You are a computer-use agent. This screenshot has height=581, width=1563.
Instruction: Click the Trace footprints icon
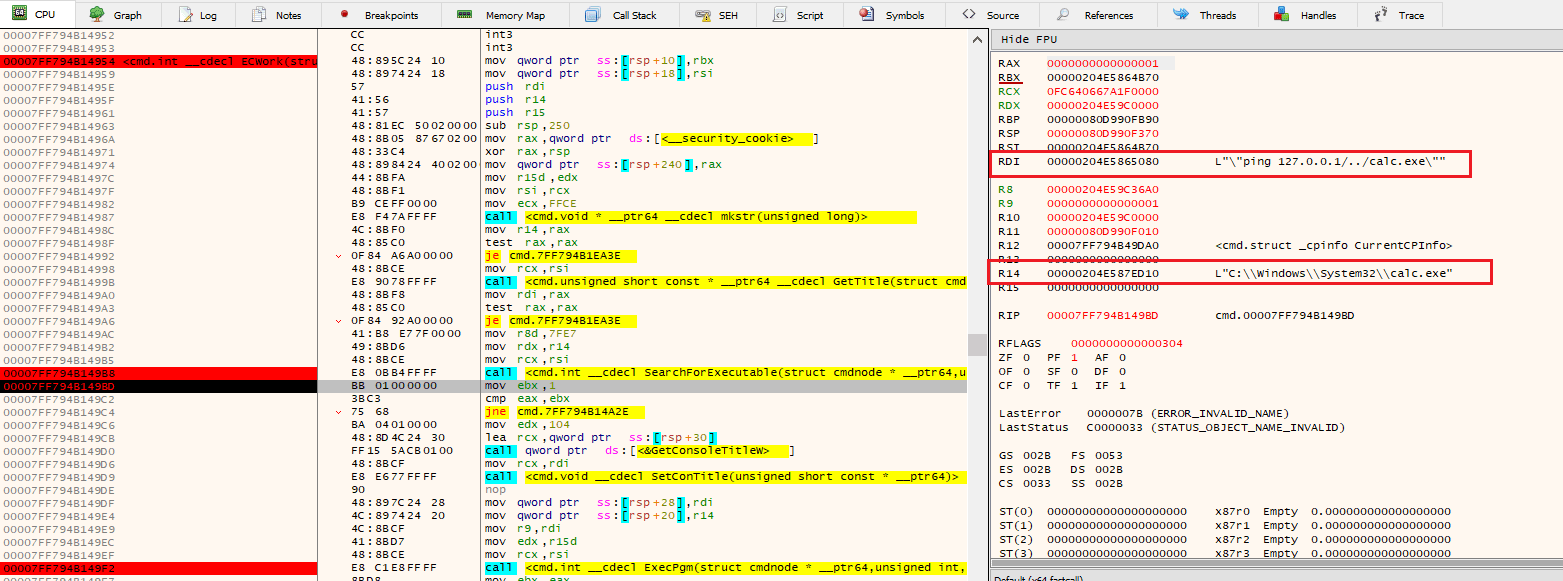tap(1381, 15)
